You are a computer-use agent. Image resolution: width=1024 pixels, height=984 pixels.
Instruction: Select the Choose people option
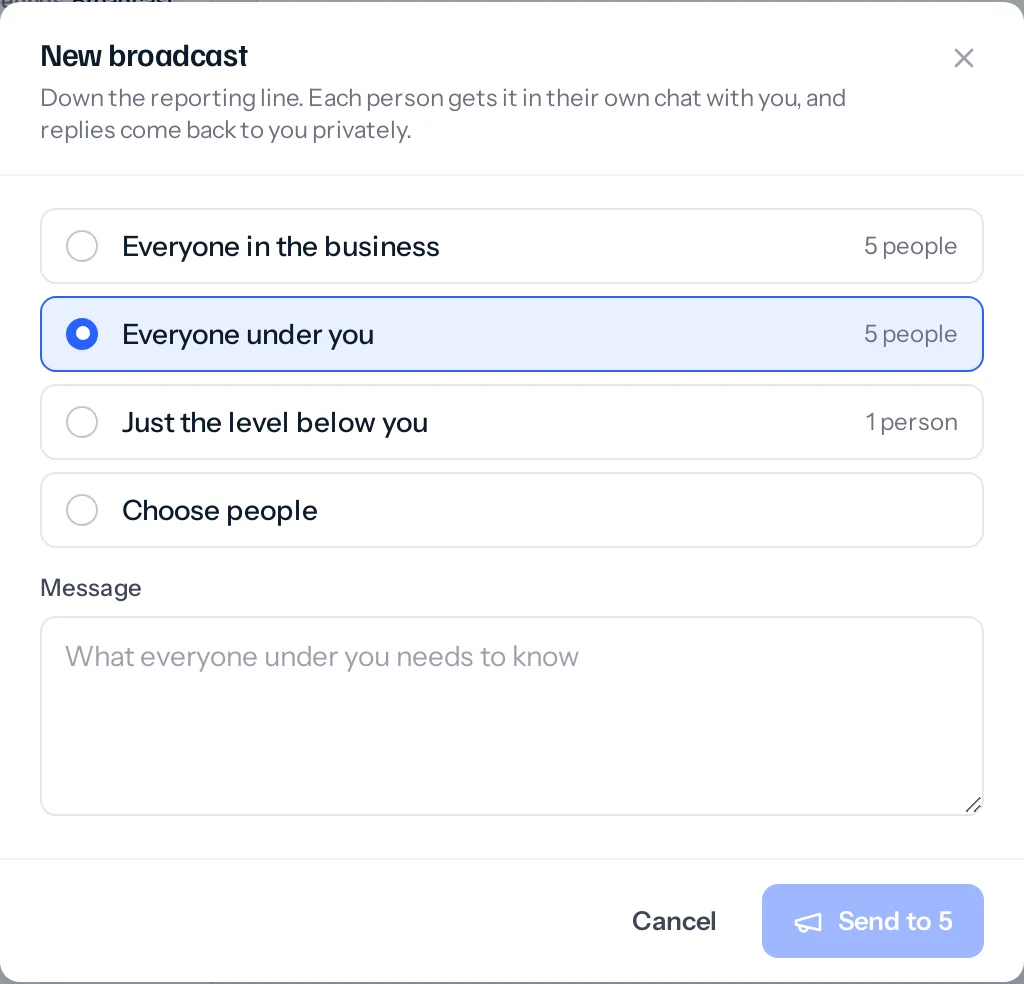(511, 510)
